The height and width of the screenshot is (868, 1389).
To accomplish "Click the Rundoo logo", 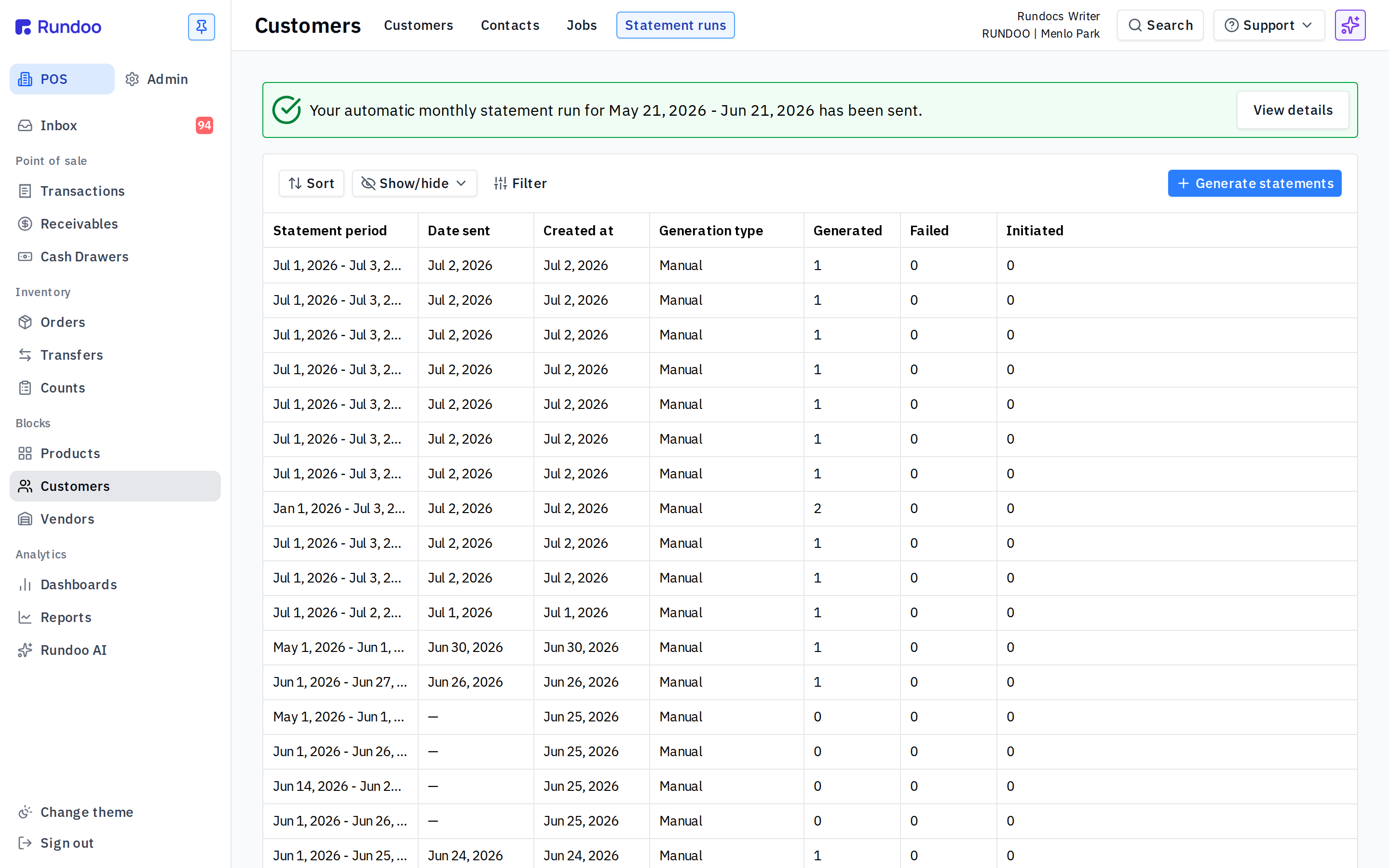I will [x=58, y=27].
